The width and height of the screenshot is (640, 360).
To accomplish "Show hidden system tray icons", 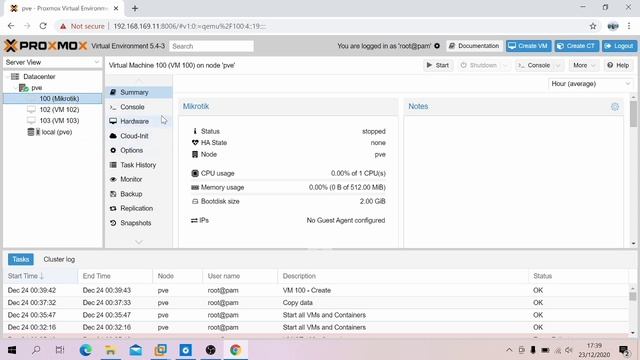I will coord(509,350).
